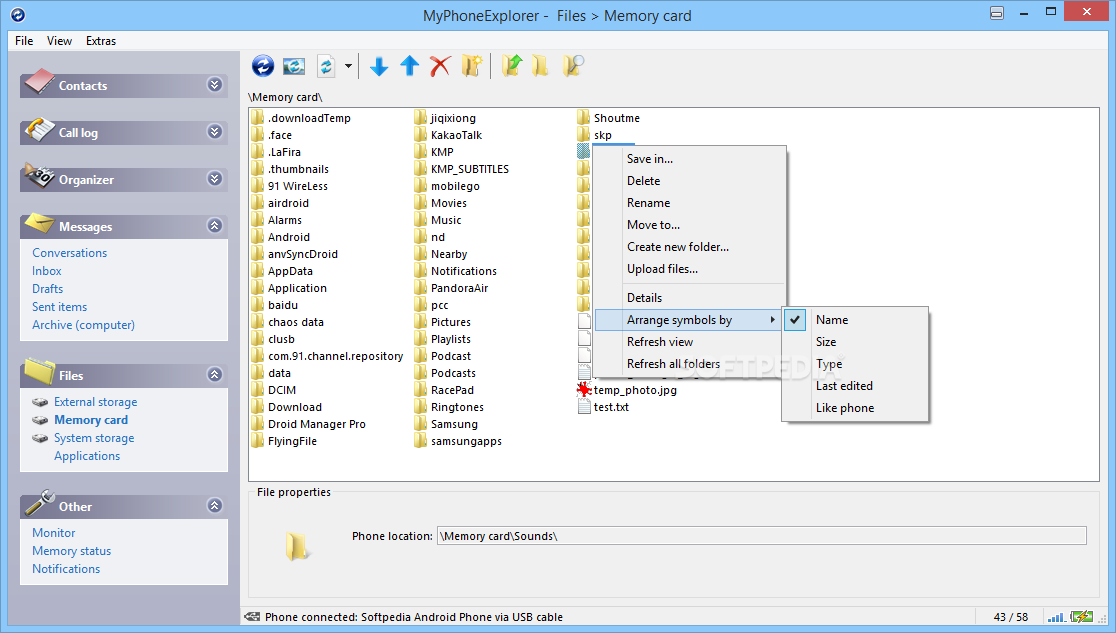Expand the Call log panel chevron
The image size is (1116, 633).
214,132
